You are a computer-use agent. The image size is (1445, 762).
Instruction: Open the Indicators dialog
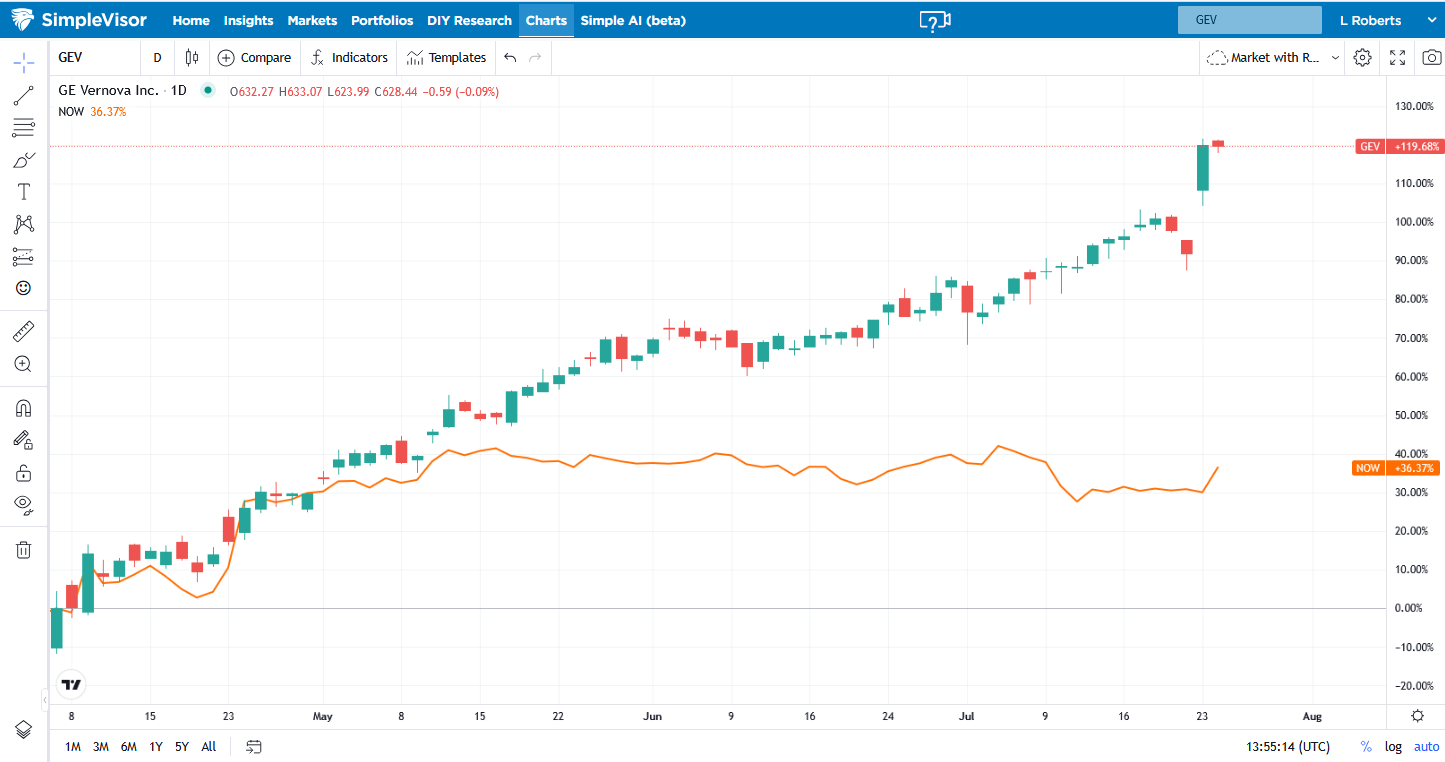348,58
